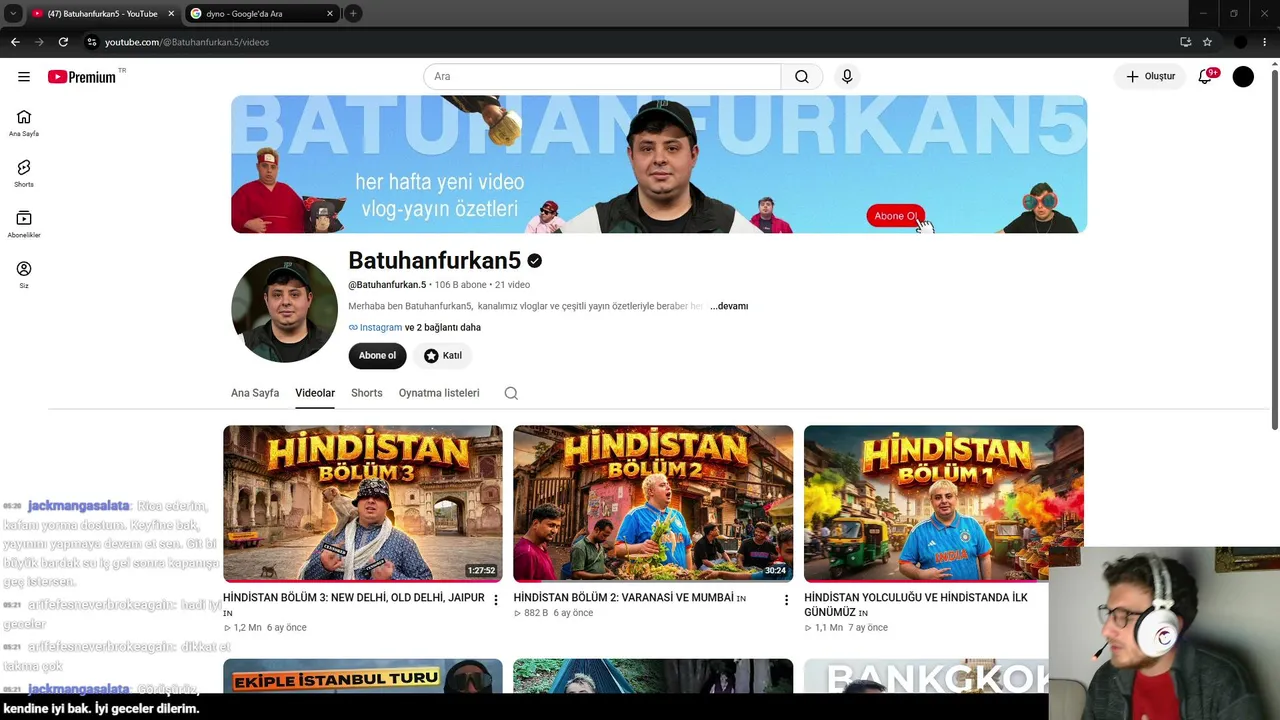Image resolution: width=1280 pixels, height=720 pixels.
Task: Switch to the Shorts channel tab
Action: [366, 393]
